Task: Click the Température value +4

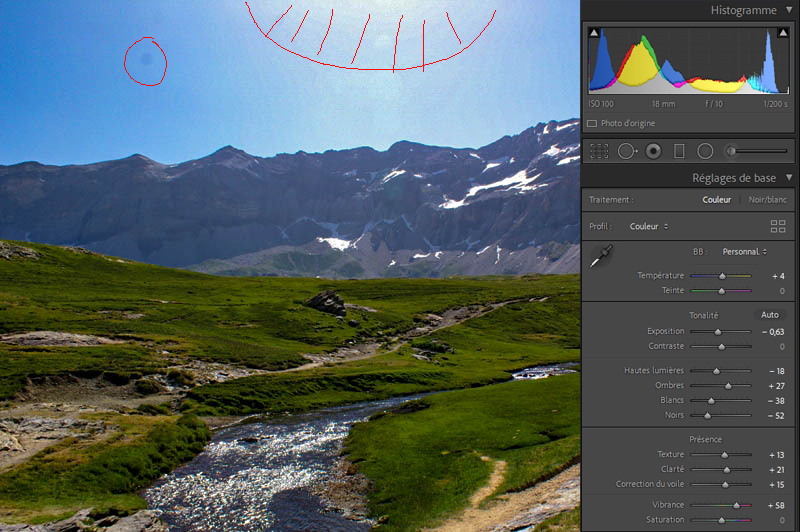Action: (778, 276)
